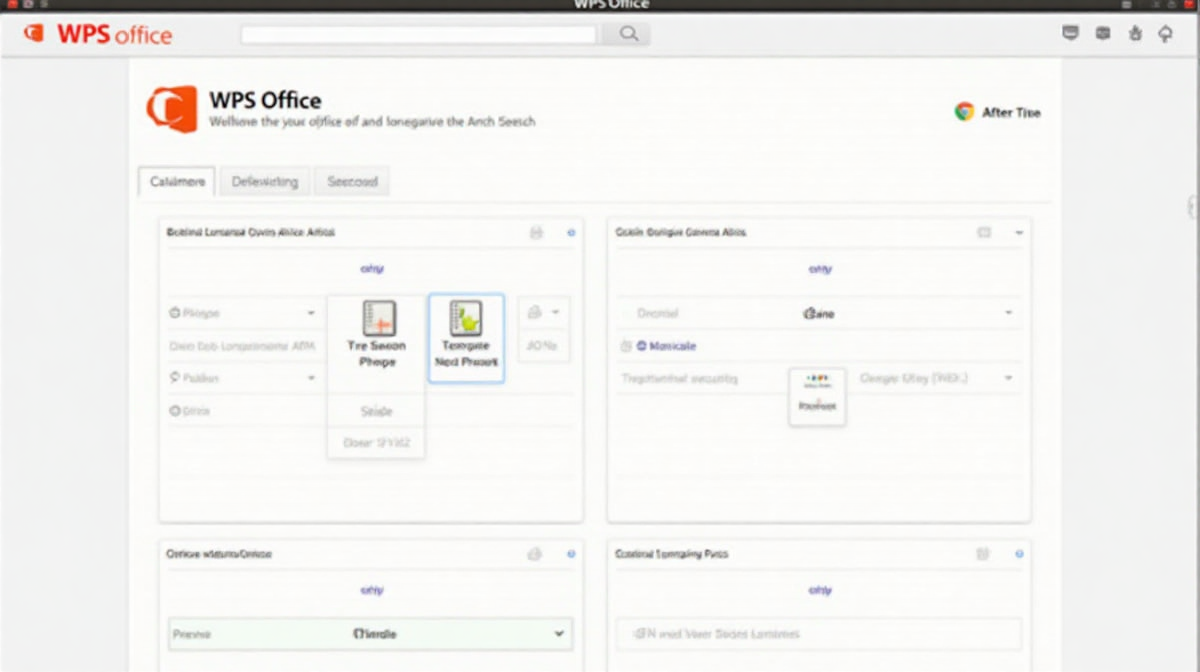Click the red notebook document tile icon
1200x672 pixels.
[x=378, y=318]
